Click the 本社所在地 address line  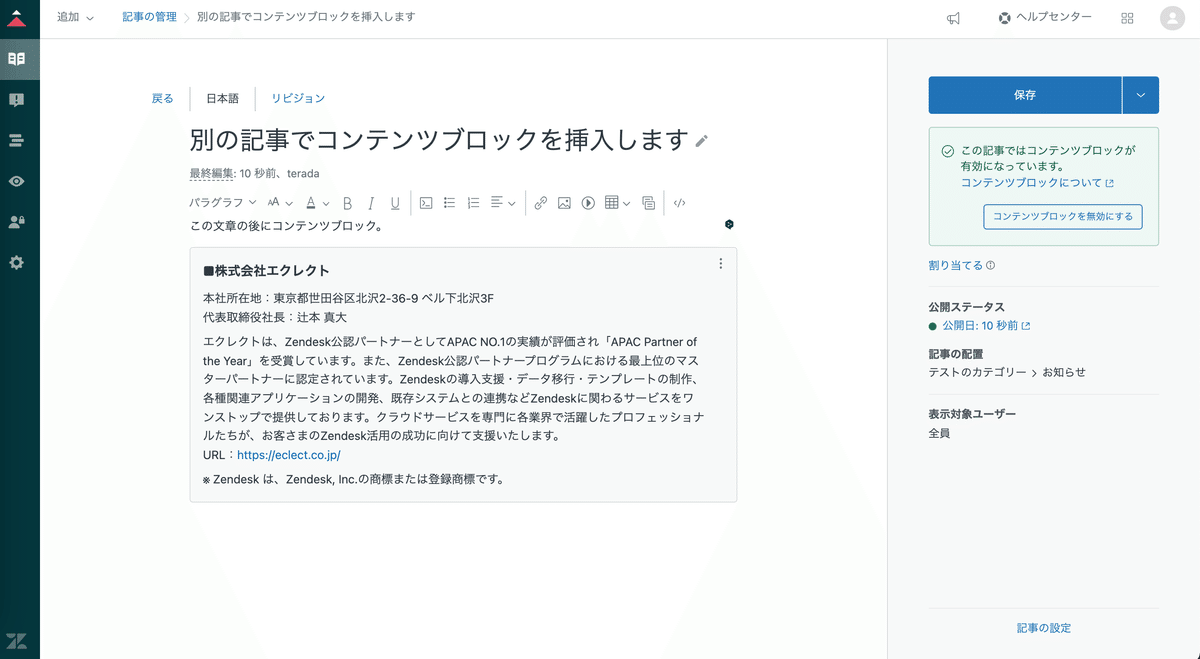tap(348, 298)
